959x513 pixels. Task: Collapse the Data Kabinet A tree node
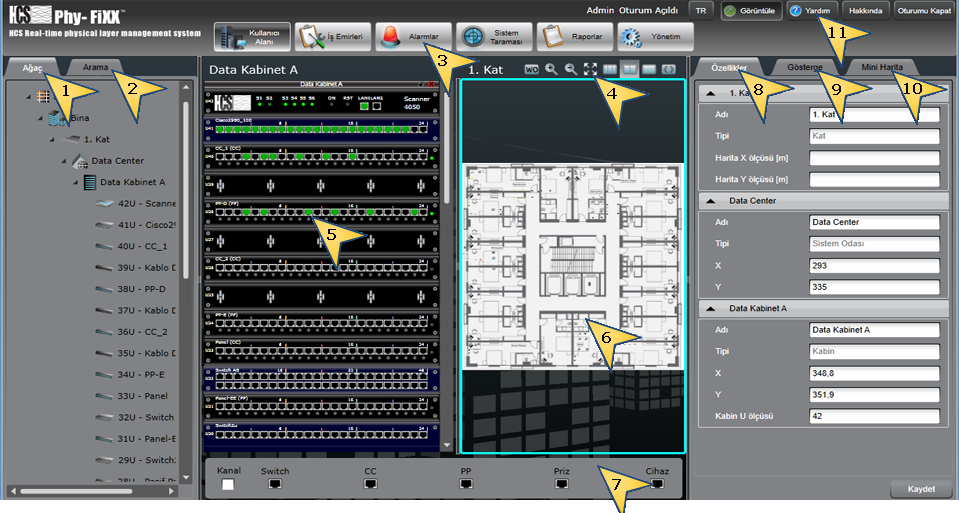(x=76, y=182)
